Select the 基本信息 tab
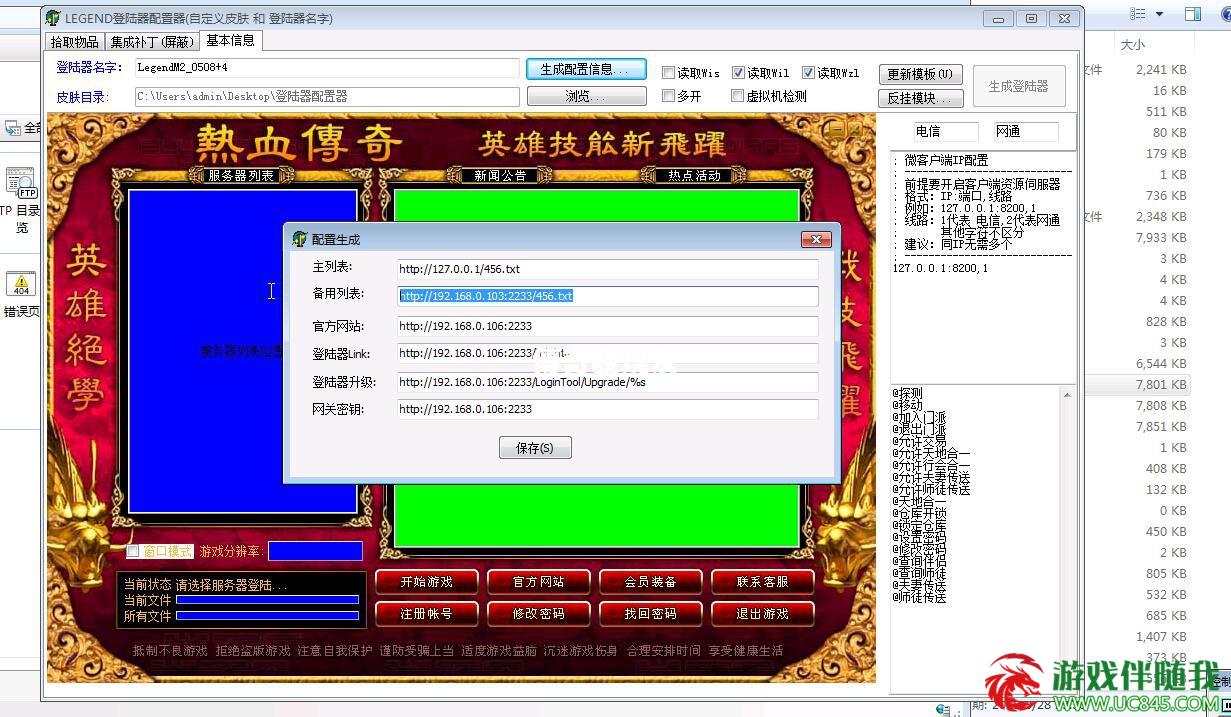Image resolution: width=1231 pixels, height=717 pixels. click(230, 40)
